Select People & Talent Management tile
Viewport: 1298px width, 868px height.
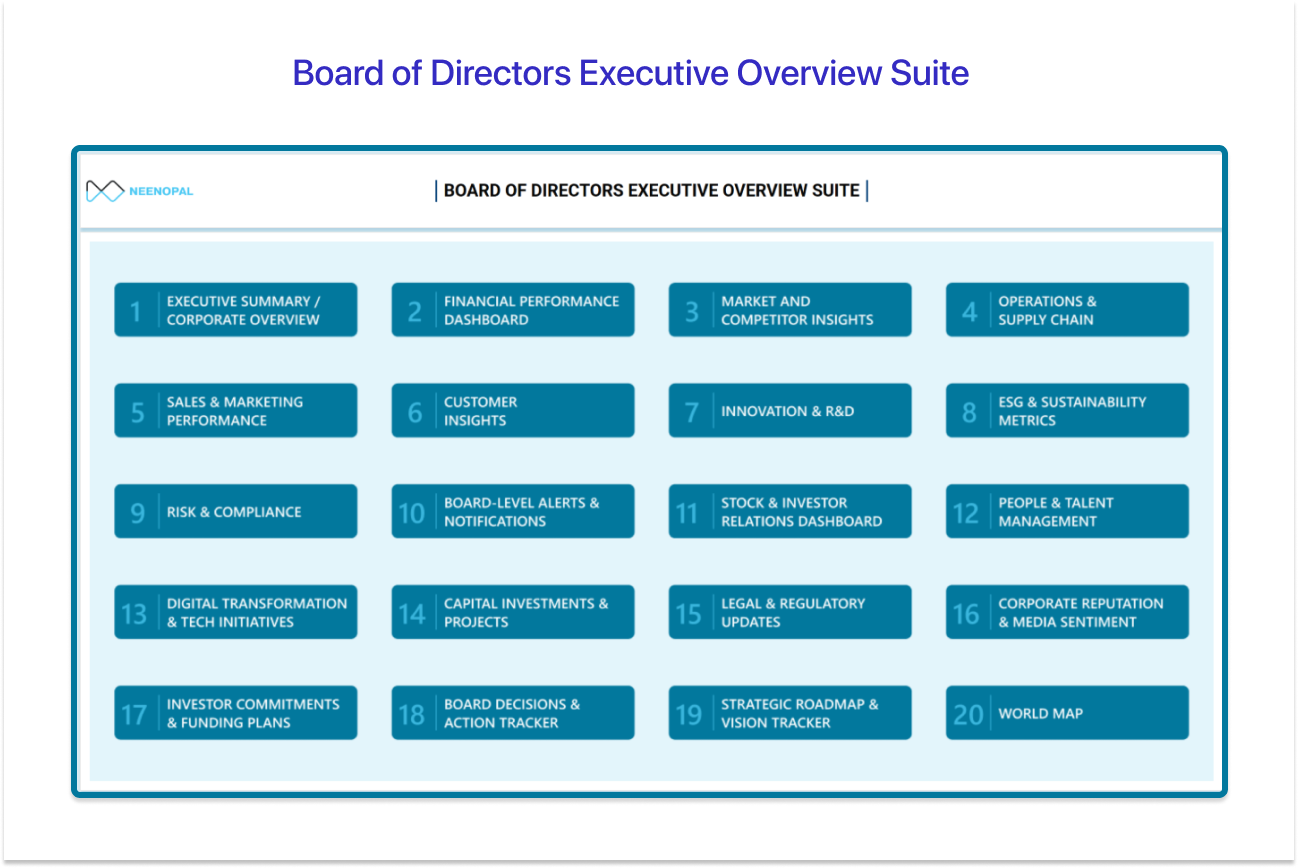(x=1067, y=512)
